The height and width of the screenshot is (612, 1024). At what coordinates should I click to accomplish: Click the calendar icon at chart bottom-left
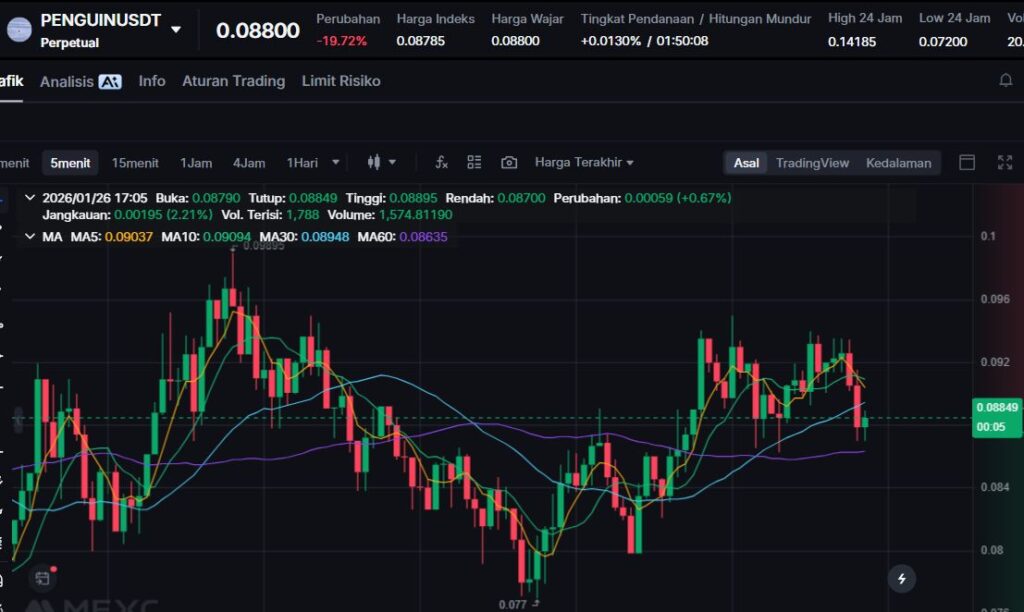(x=41, y=577)
